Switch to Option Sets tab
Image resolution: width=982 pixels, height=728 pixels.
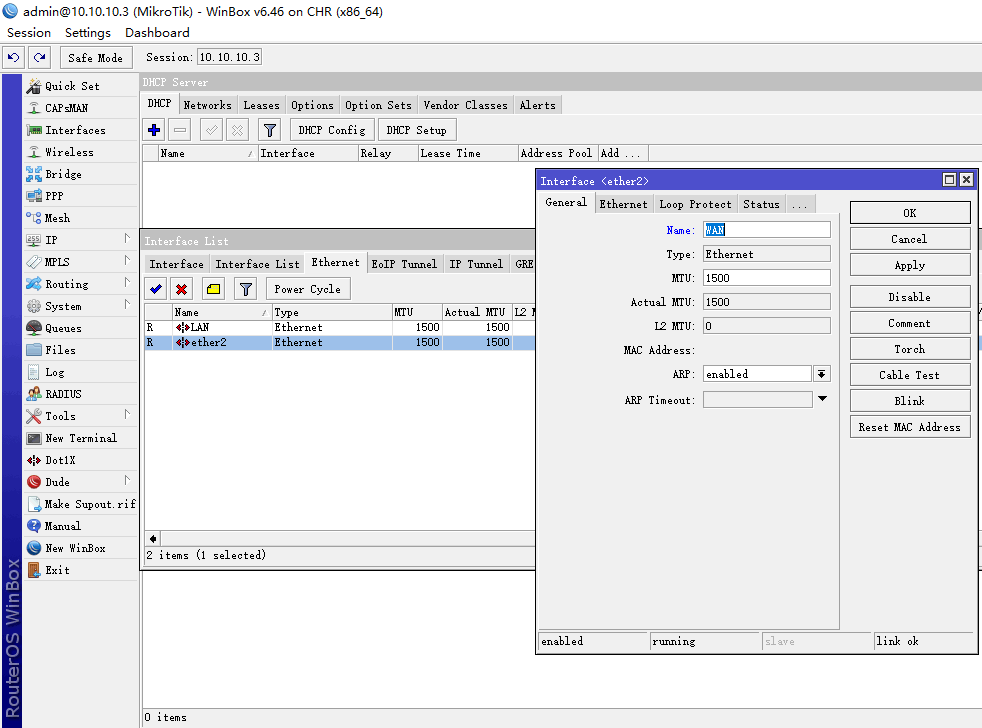[x=378, y=105]
